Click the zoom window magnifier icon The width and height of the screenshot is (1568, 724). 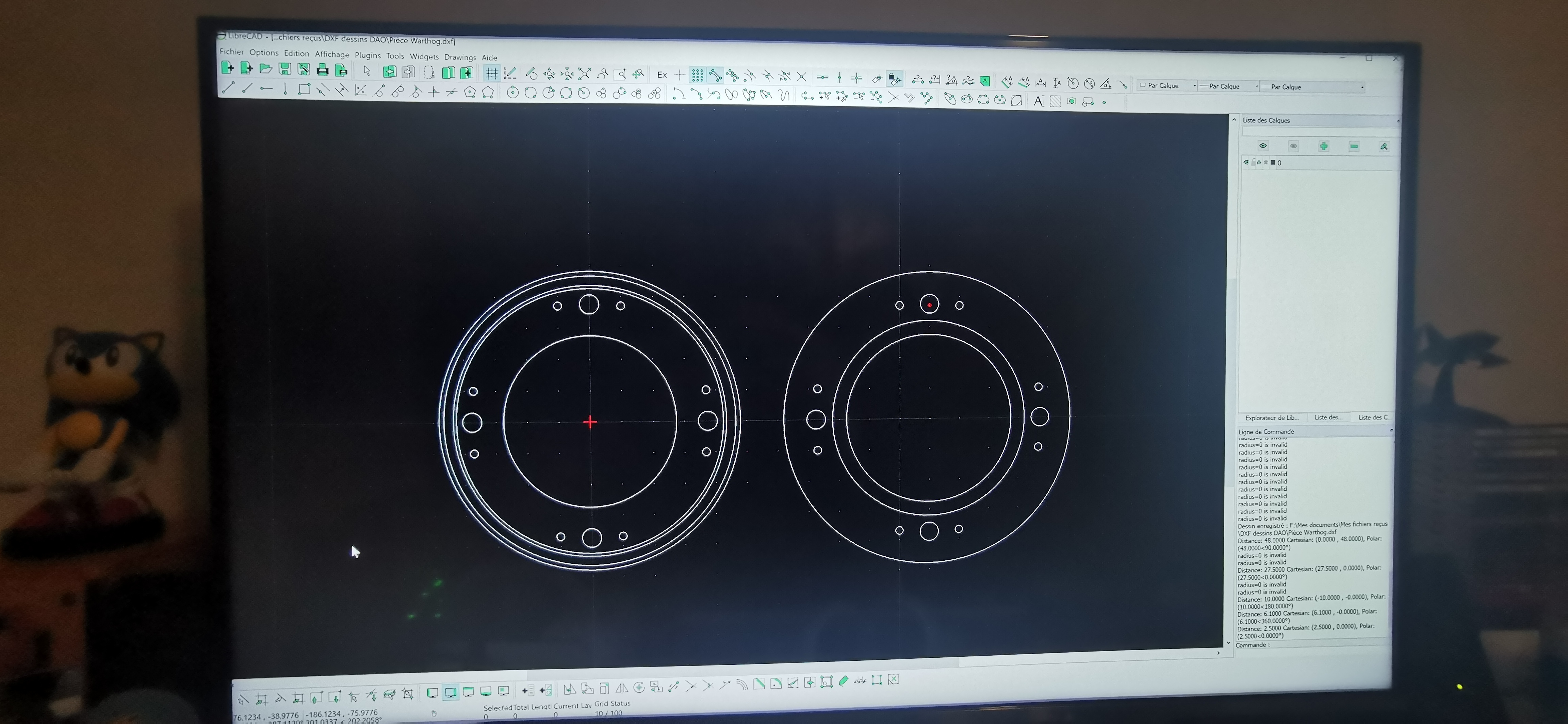(620, 74)
